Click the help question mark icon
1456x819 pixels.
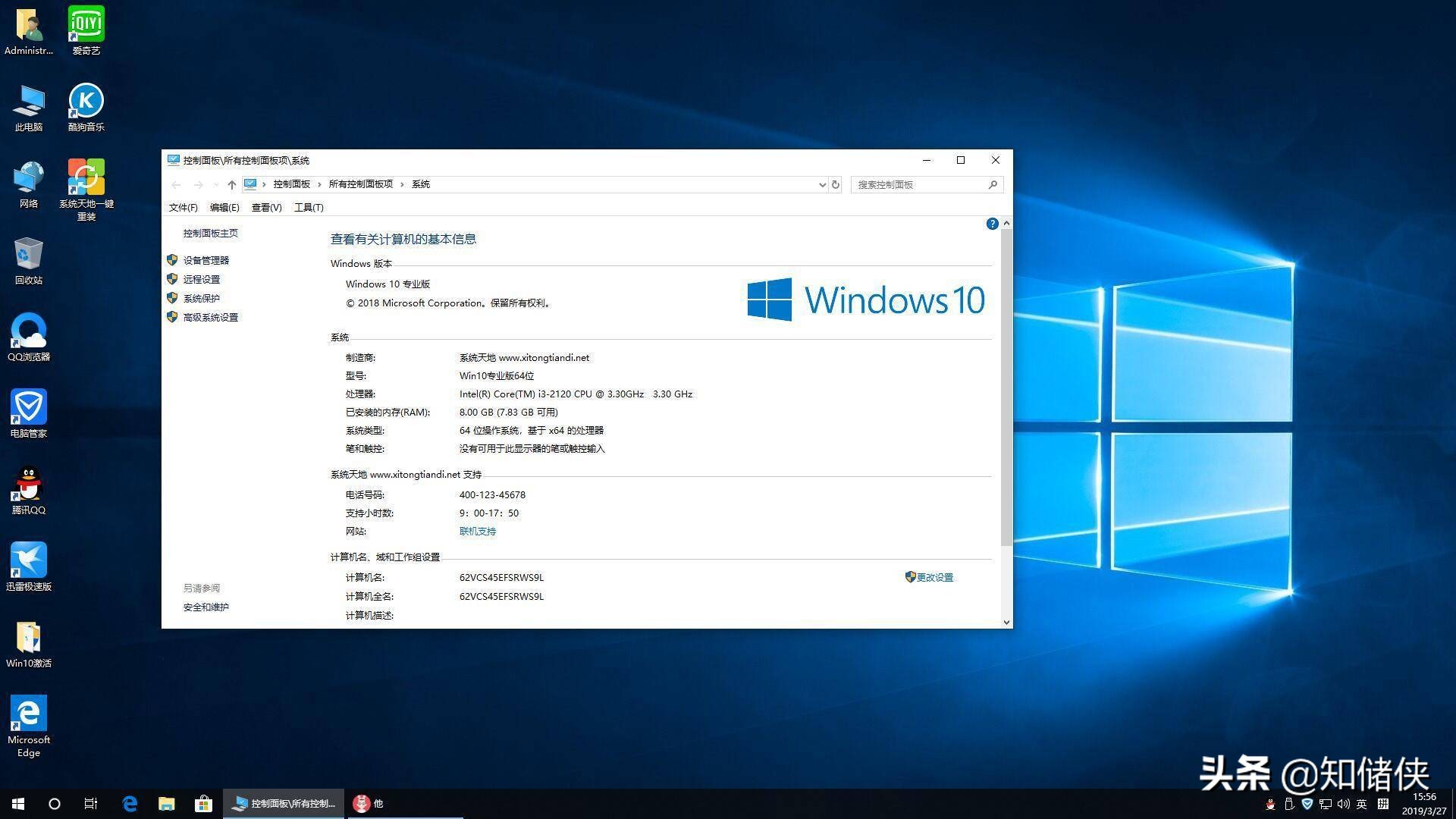pos(992,224)
